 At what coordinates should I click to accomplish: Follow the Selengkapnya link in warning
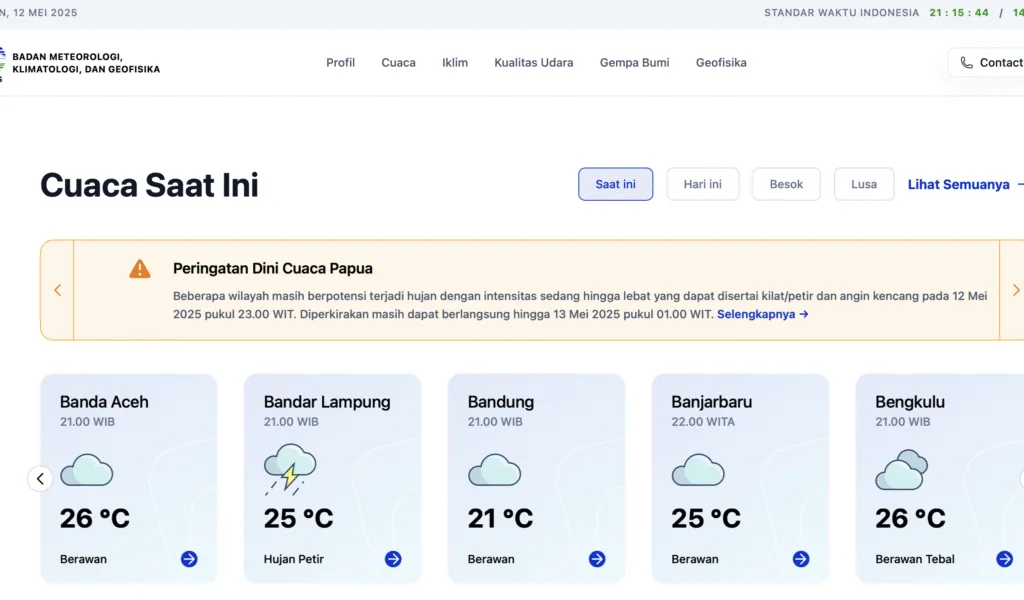click(762, 314)
